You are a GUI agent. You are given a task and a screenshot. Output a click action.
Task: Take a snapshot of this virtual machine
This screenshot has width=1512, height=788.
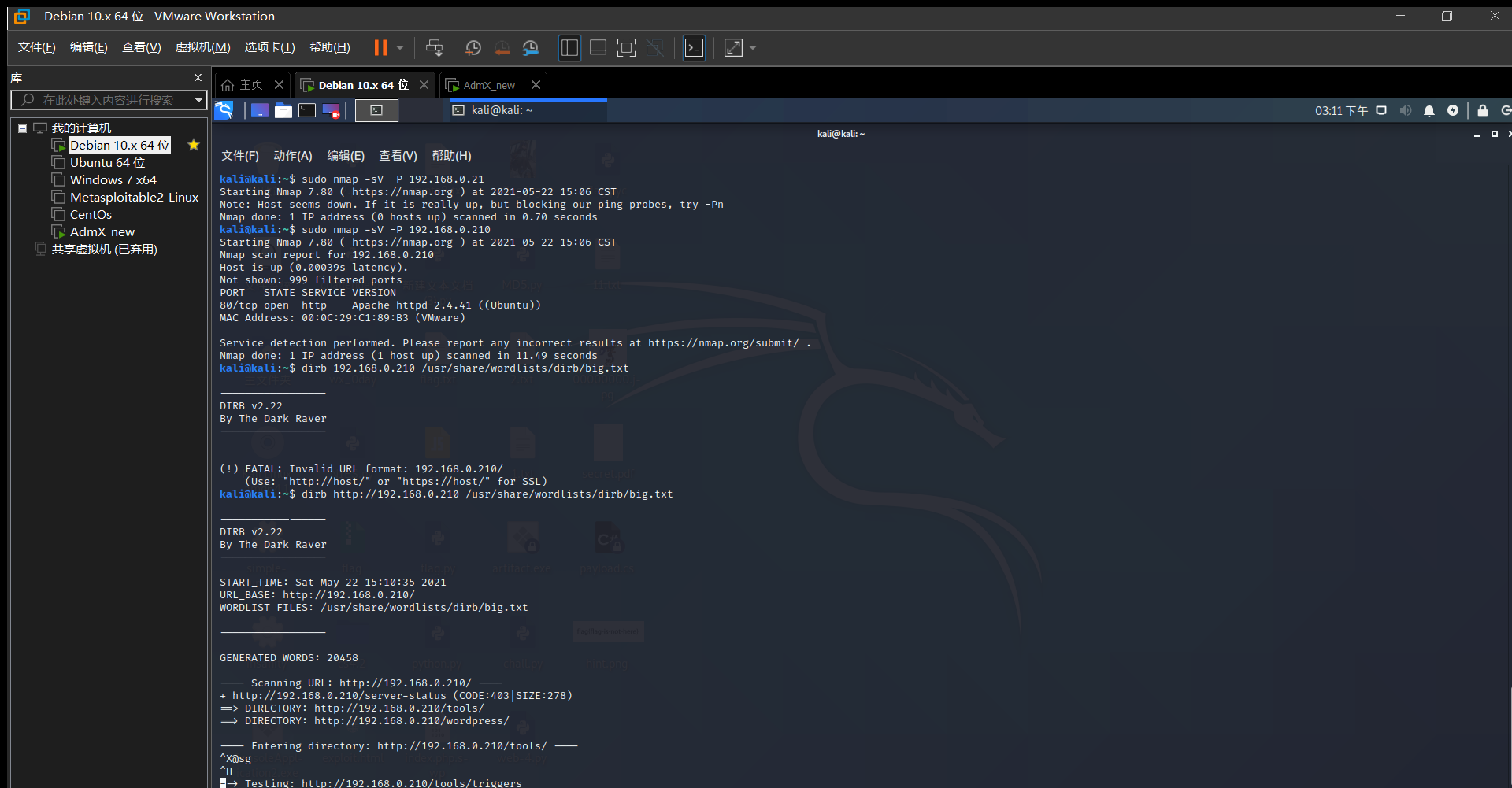point(473,48)
